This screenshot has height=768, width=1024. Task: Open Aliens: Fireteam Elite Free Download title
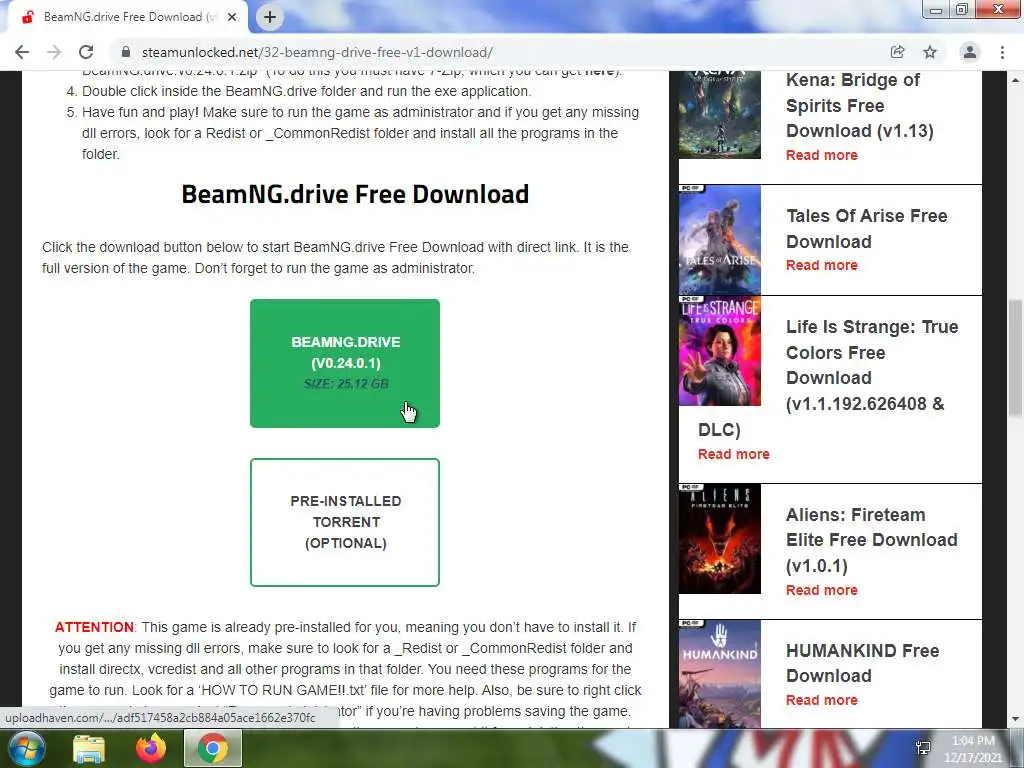(x=872, y=540)
